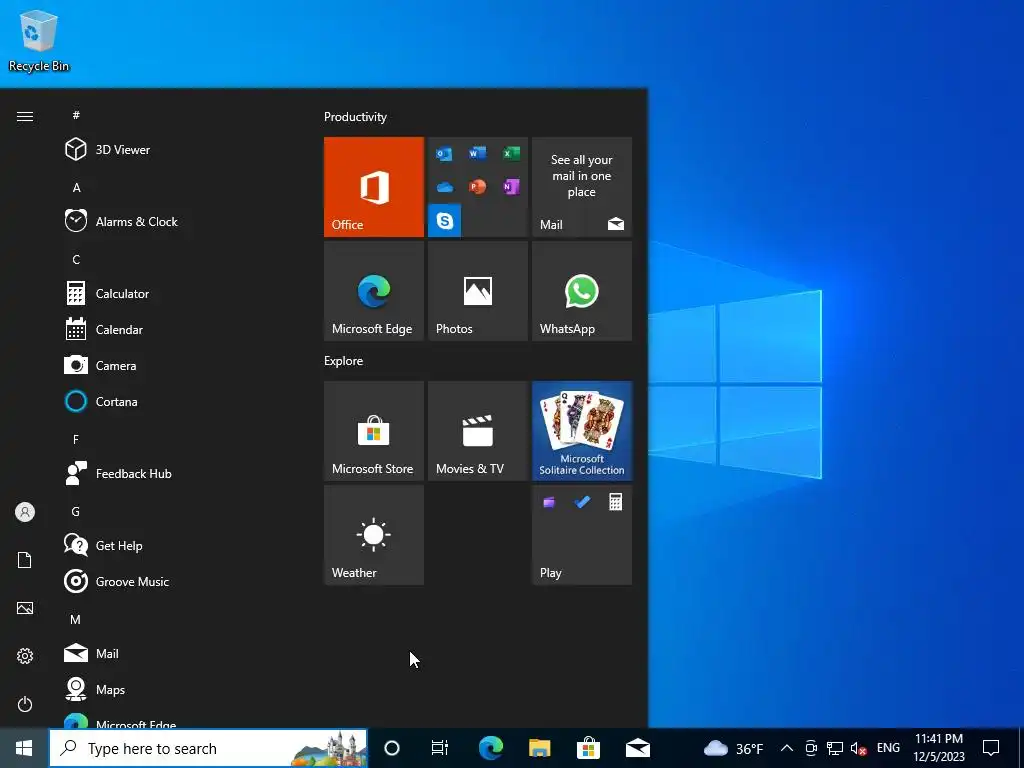The height and width of the screenshot is (768, 1024).
Task: Open Calculator in the app list
Action: [176, 293]
